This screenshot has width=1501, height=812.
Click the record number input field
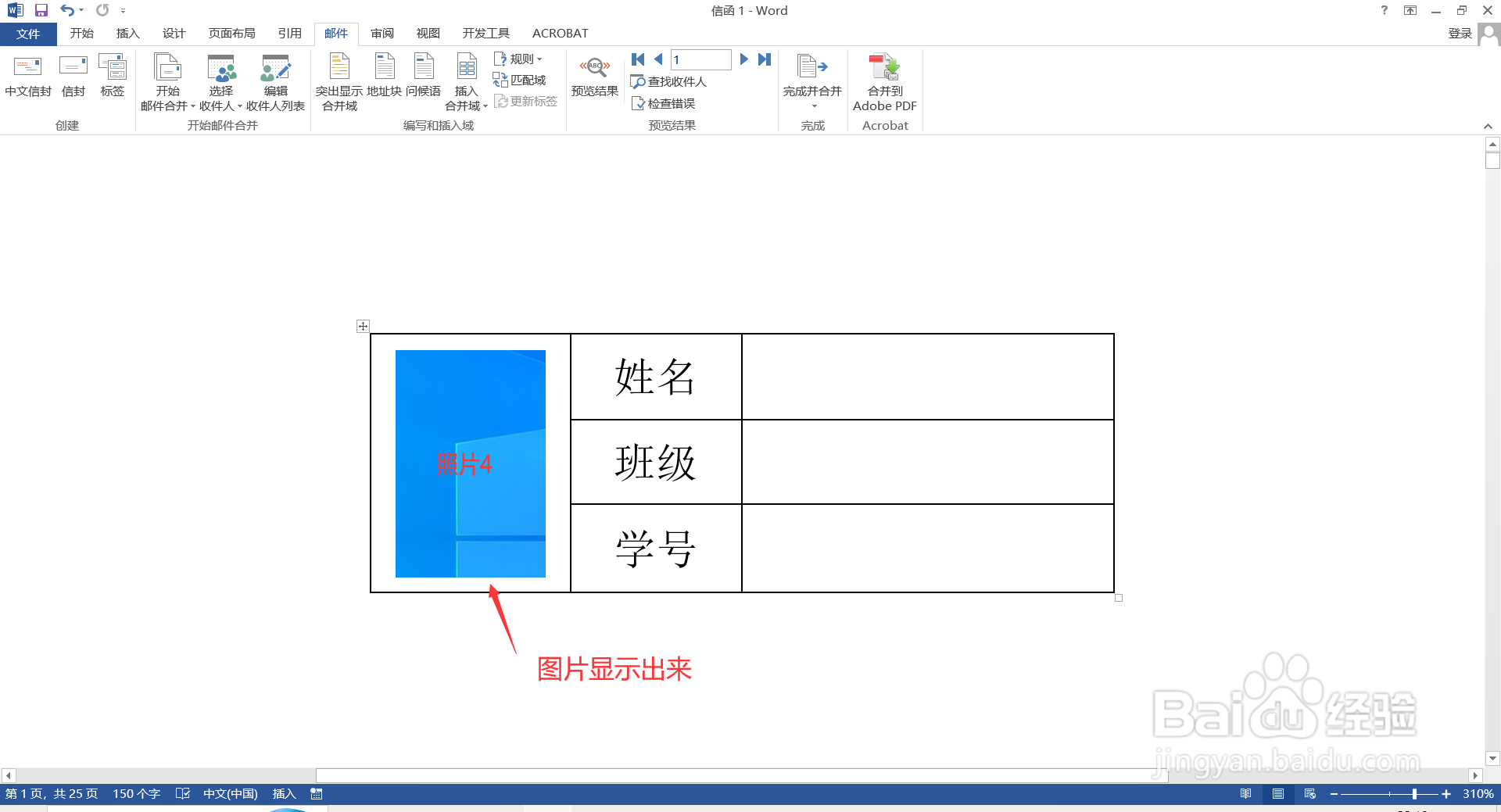[x=700, y=59]
